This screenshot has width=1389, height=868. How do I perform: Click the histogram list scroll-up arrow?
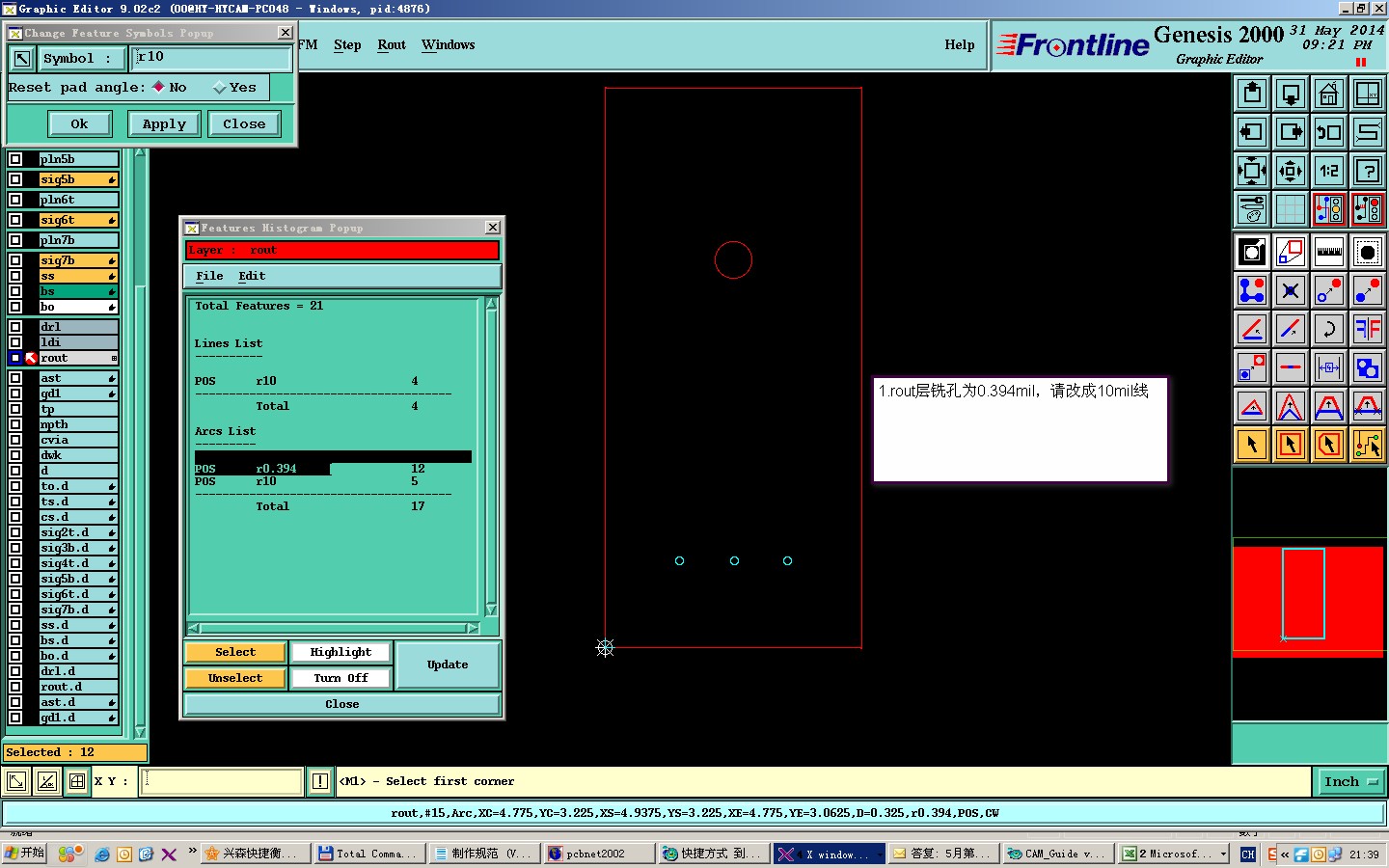491,304
